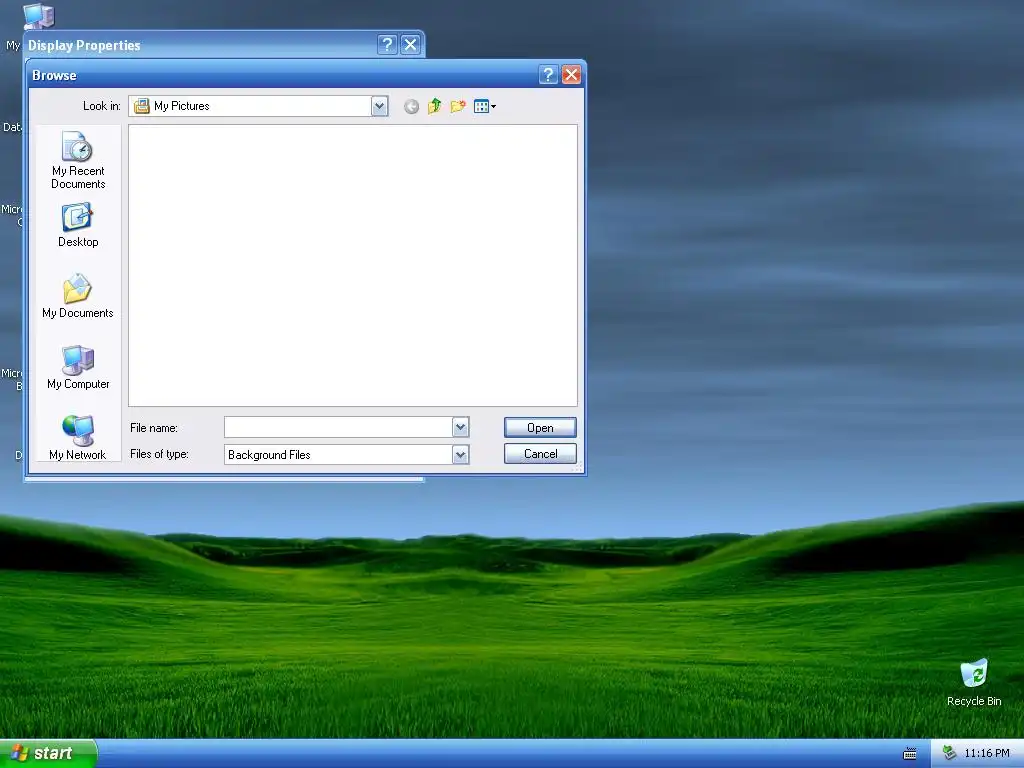Screen dimensions: 1024x768
Task: Click the Display Properties help button
Action: [x=387, y=44]
